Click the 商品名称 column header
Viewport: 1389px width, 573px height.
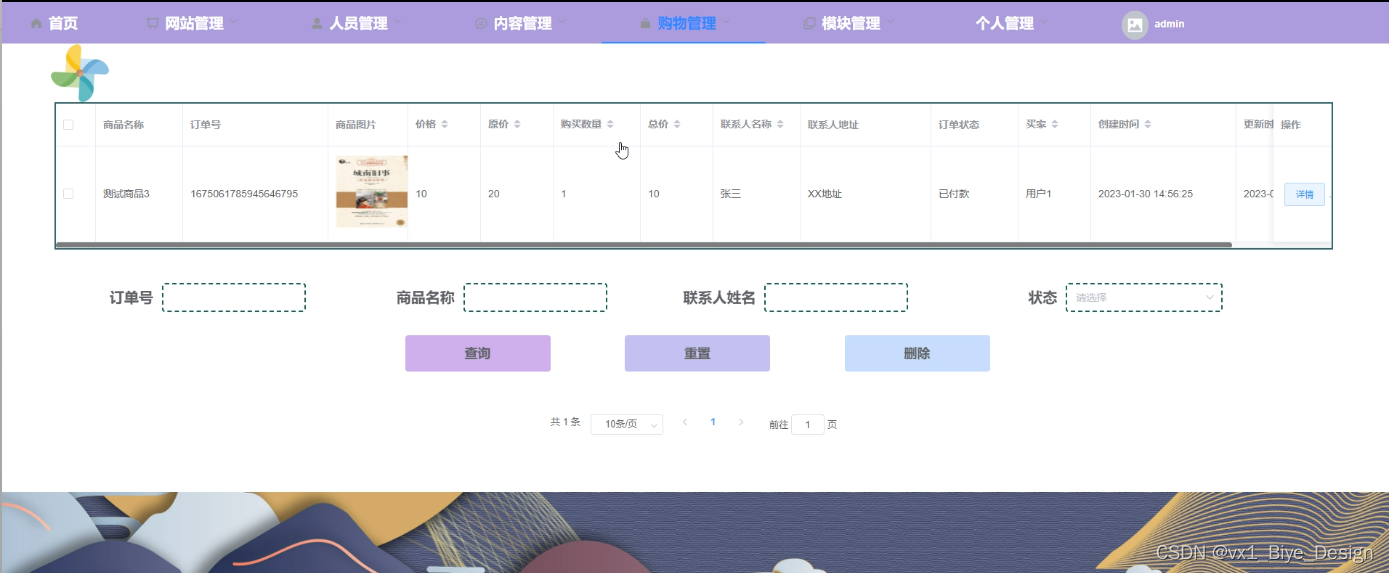[124, 125]
